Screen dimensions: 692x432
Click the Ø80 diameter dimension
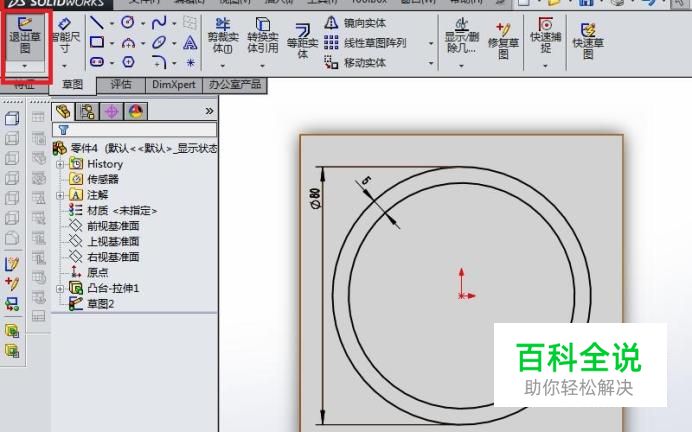315,199
